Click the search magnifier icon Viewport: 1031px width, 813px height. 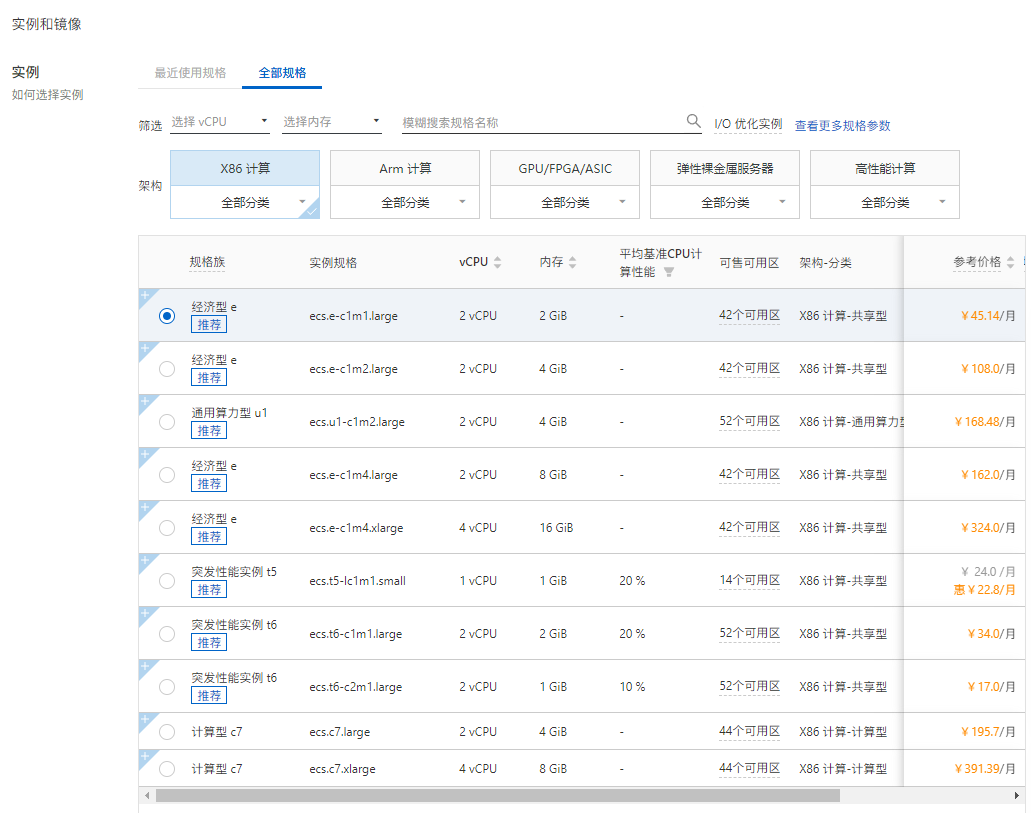pyautogui.click(x=693, y=121)
